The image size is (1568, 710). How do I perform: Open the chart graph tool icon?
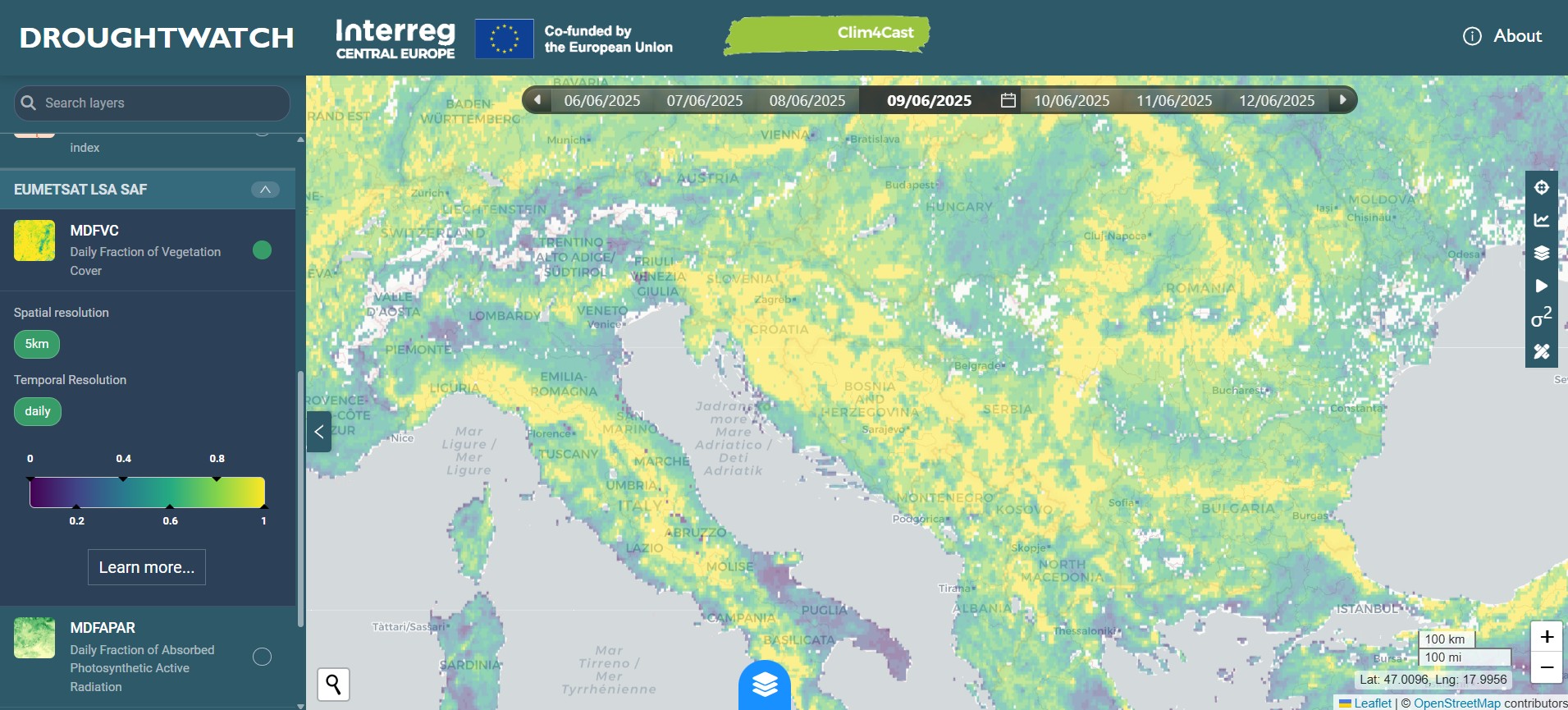click(1542, 220)
